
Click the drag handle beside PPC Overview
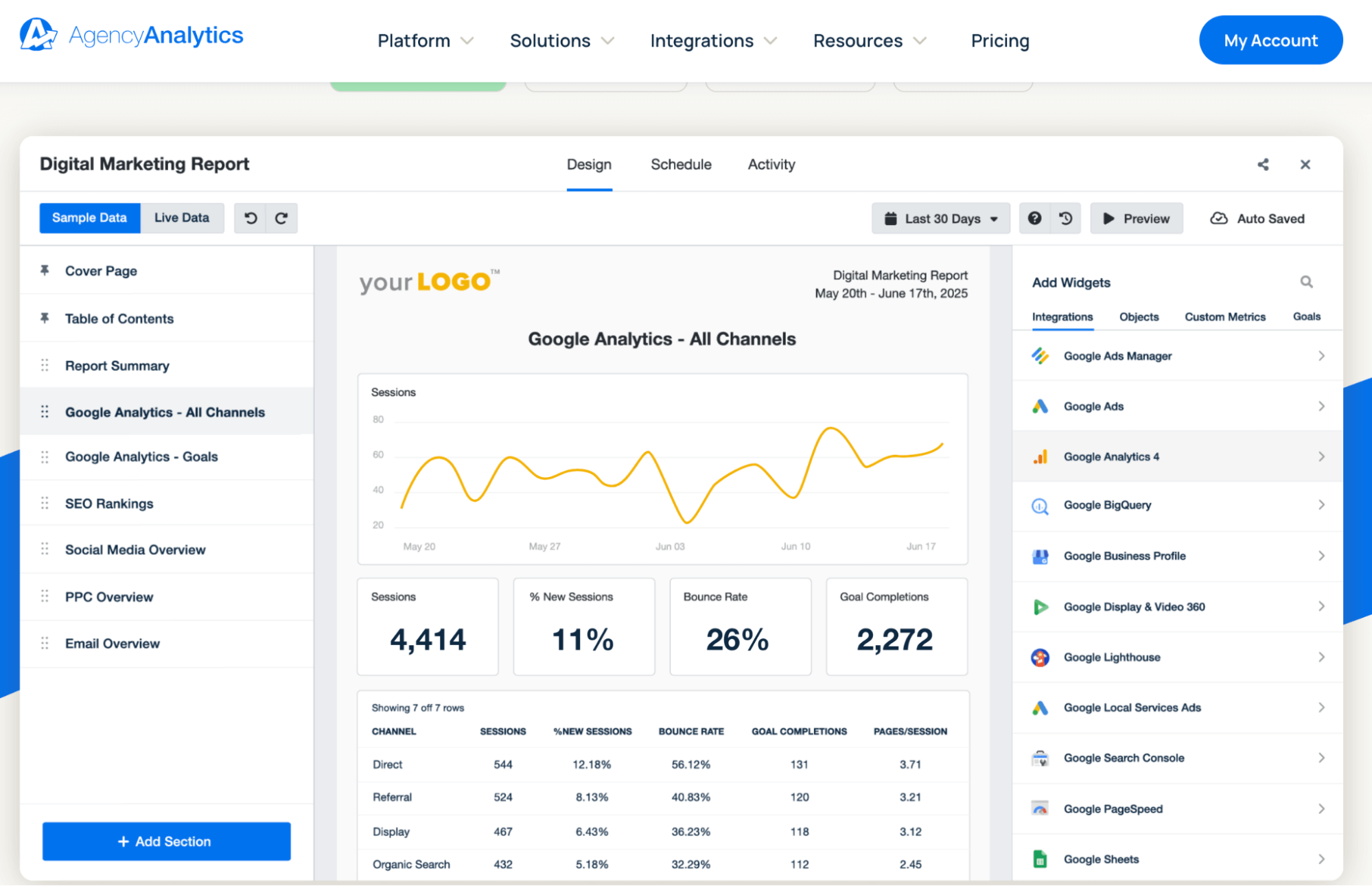pos(45,596)
